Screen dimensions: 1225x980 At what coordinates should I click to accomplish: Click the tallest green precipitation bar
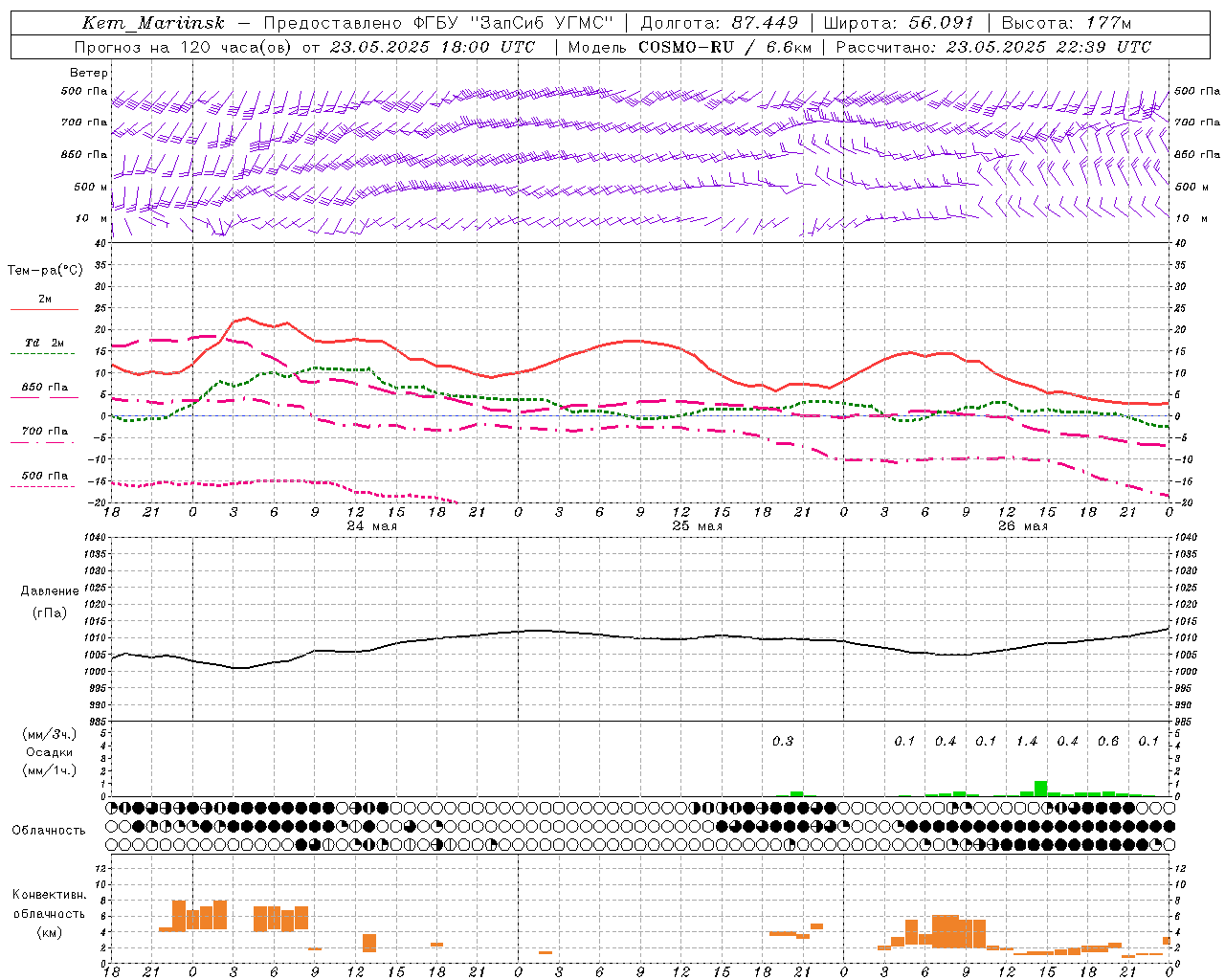coord(1040,789)
